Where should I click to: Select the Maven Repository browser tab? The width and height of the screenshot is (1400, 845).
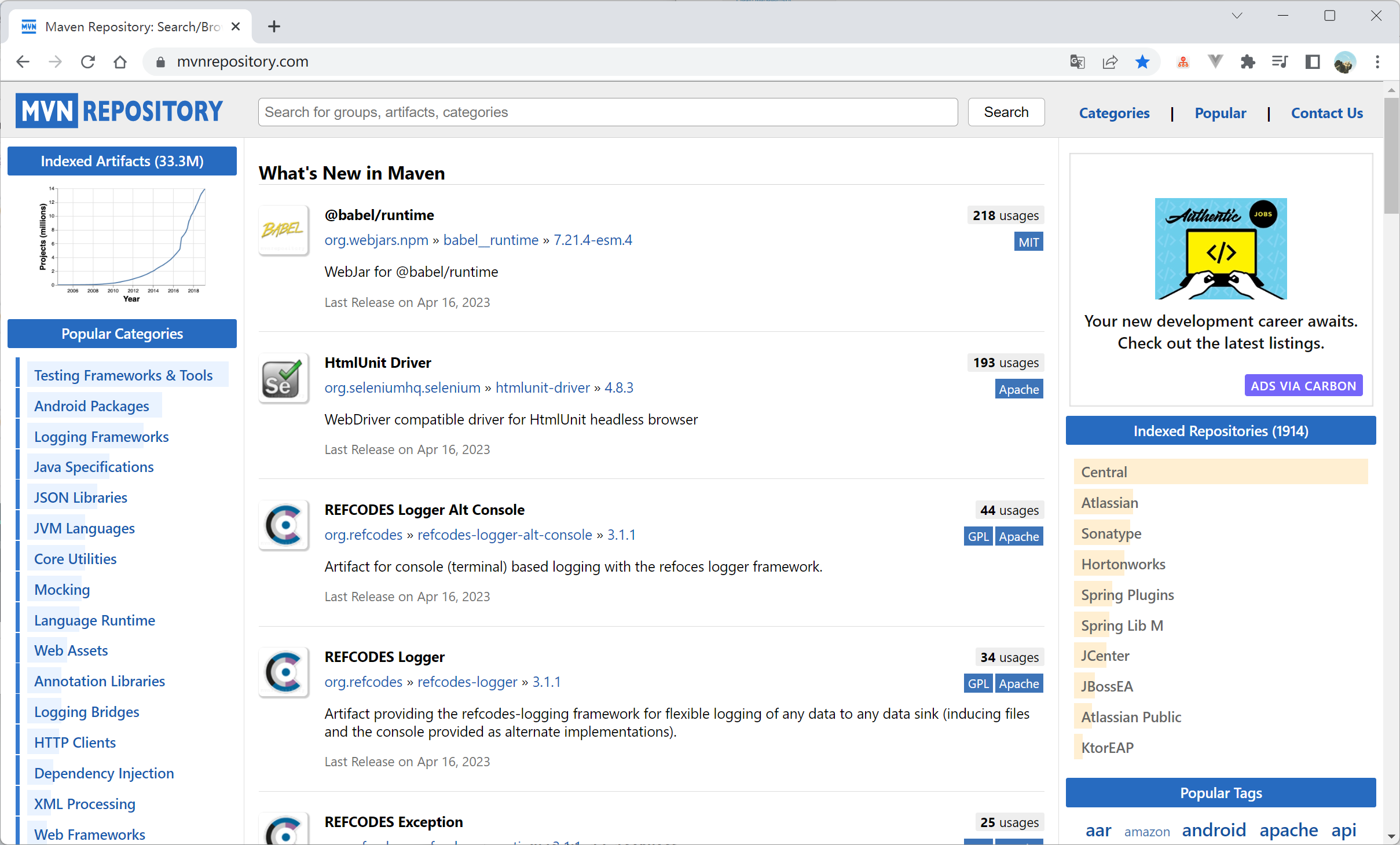(x=131, y=27)
